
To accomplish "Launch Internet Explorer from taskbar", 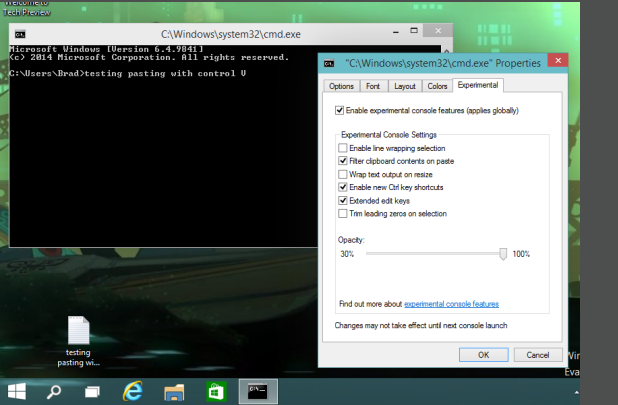I will click(133, 391).
